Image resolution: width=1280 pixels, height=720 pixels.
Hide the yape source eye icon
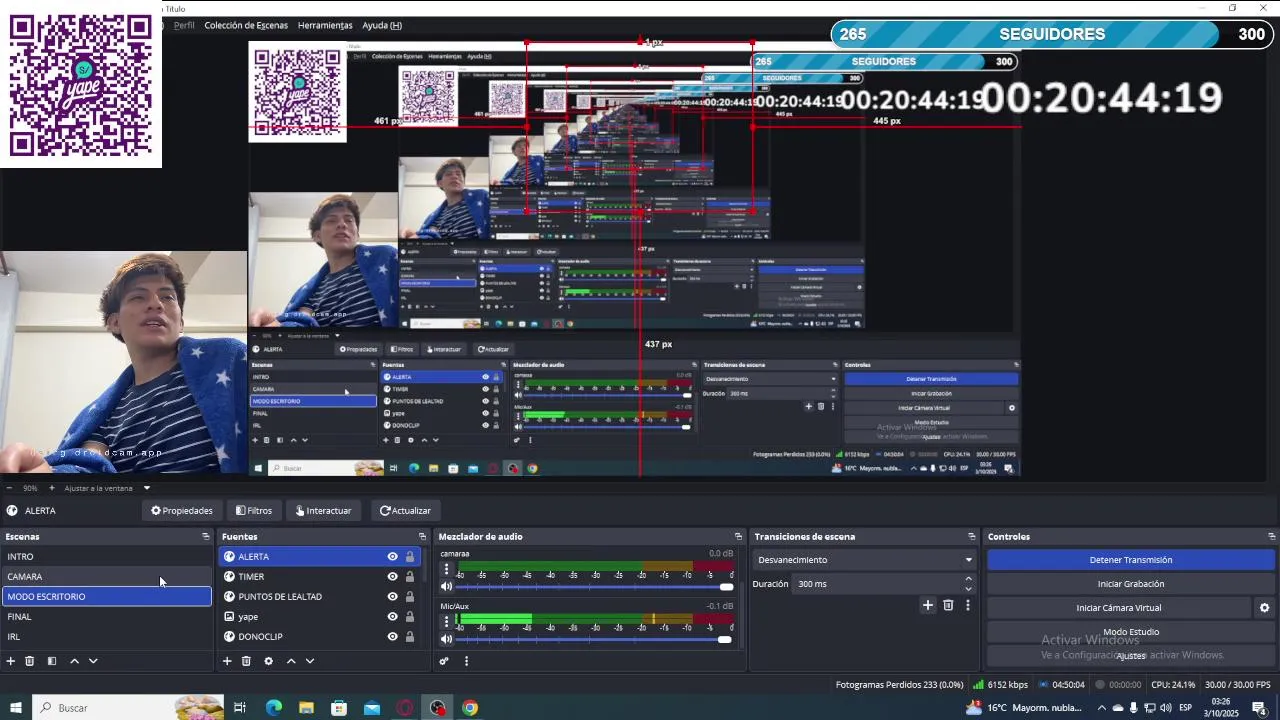click(x=392, y=617)
